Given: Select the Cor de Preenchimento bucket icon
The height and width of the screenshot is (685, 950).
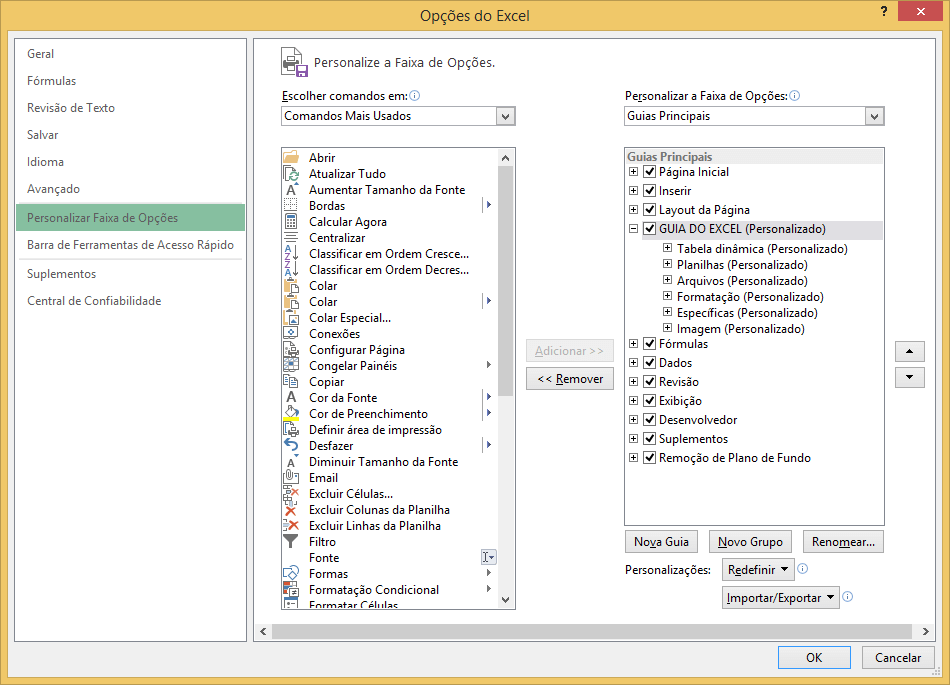Looking at the screenshot, I should tap(291, 414).
